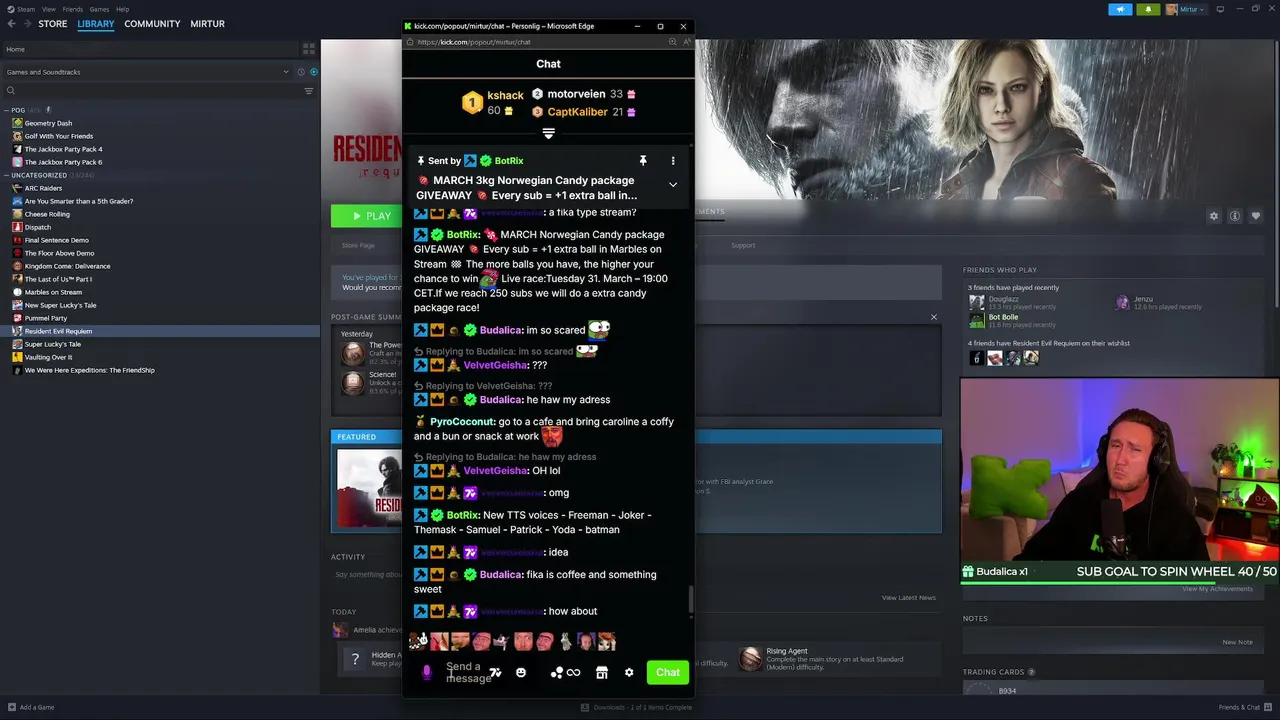1280x720 pixels.
Task: Switch library to grid collections view
Action: pyautogui.click(x=309, y=48)
